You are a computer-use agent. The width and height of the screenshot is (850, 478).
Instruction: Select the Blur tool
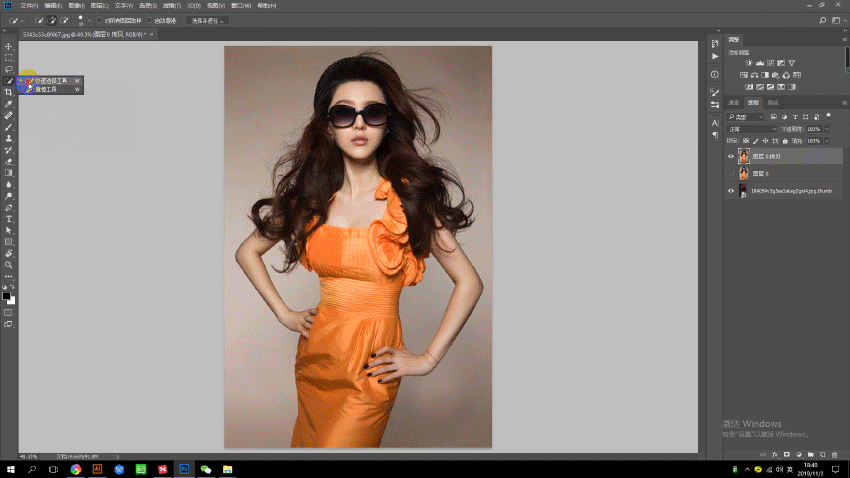click(x=9, y=185)
